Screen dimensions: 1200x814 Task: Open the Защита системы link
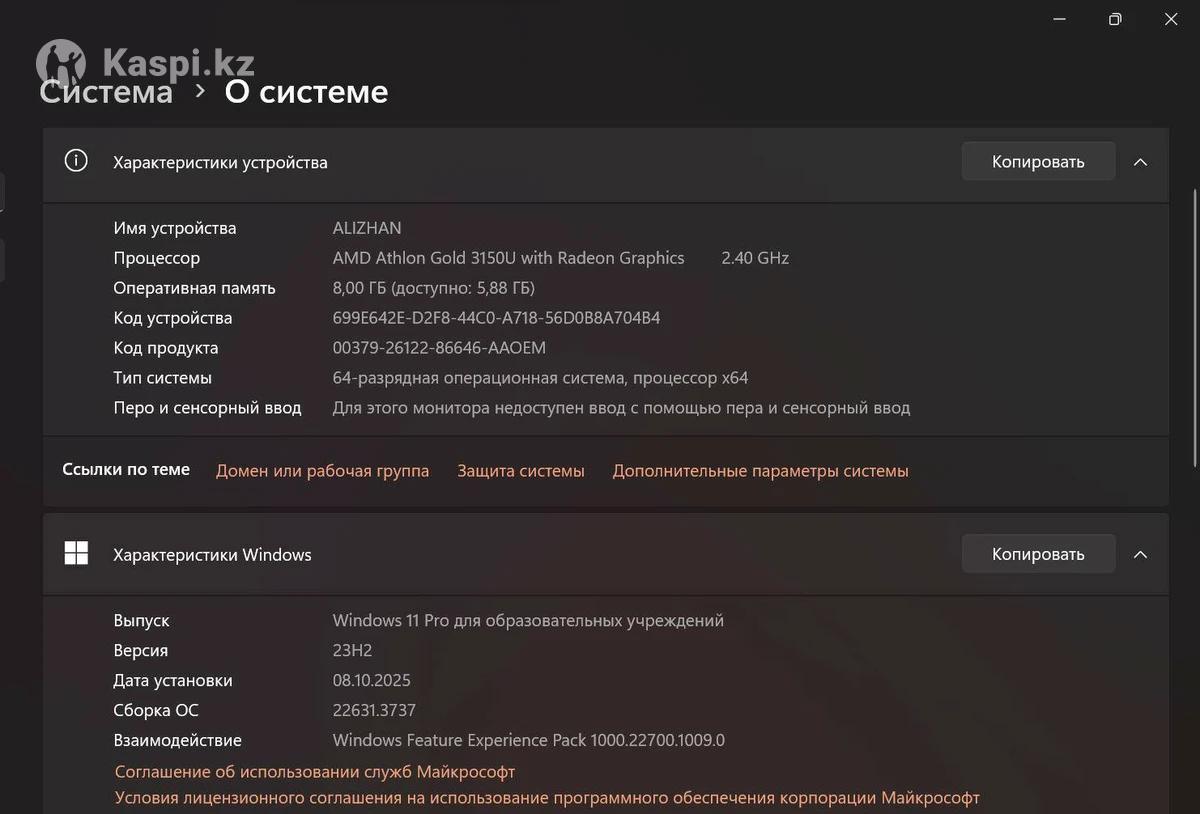[521, 471]
